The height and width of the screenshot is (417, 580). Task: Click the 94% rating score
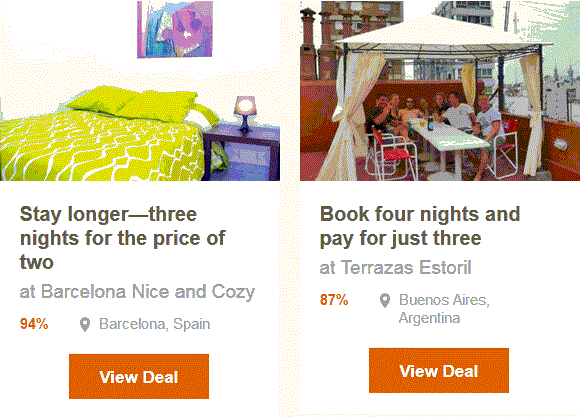pyautogui.click(x=34, y=324)
